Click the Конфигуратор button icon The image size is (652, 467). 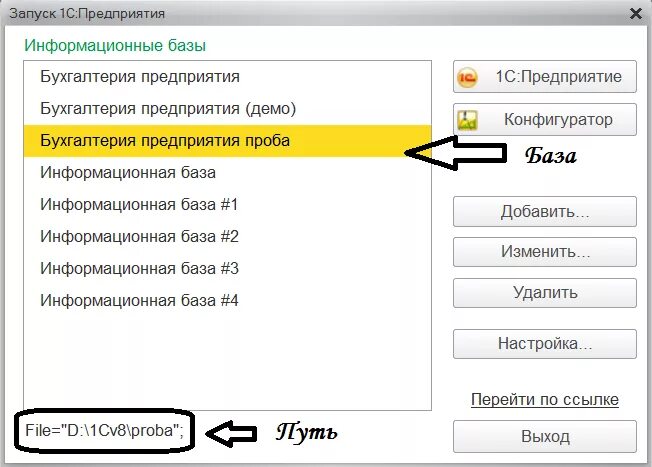(467, 120)
